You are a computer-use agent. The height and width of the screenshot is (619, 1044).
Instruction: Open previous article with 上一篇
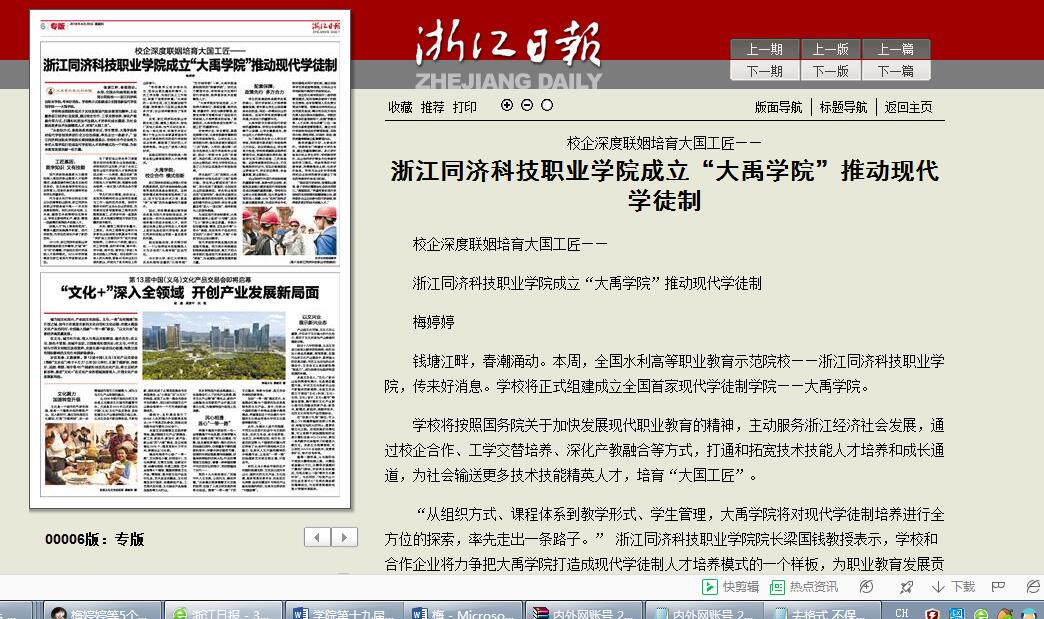tap(896, 49)
